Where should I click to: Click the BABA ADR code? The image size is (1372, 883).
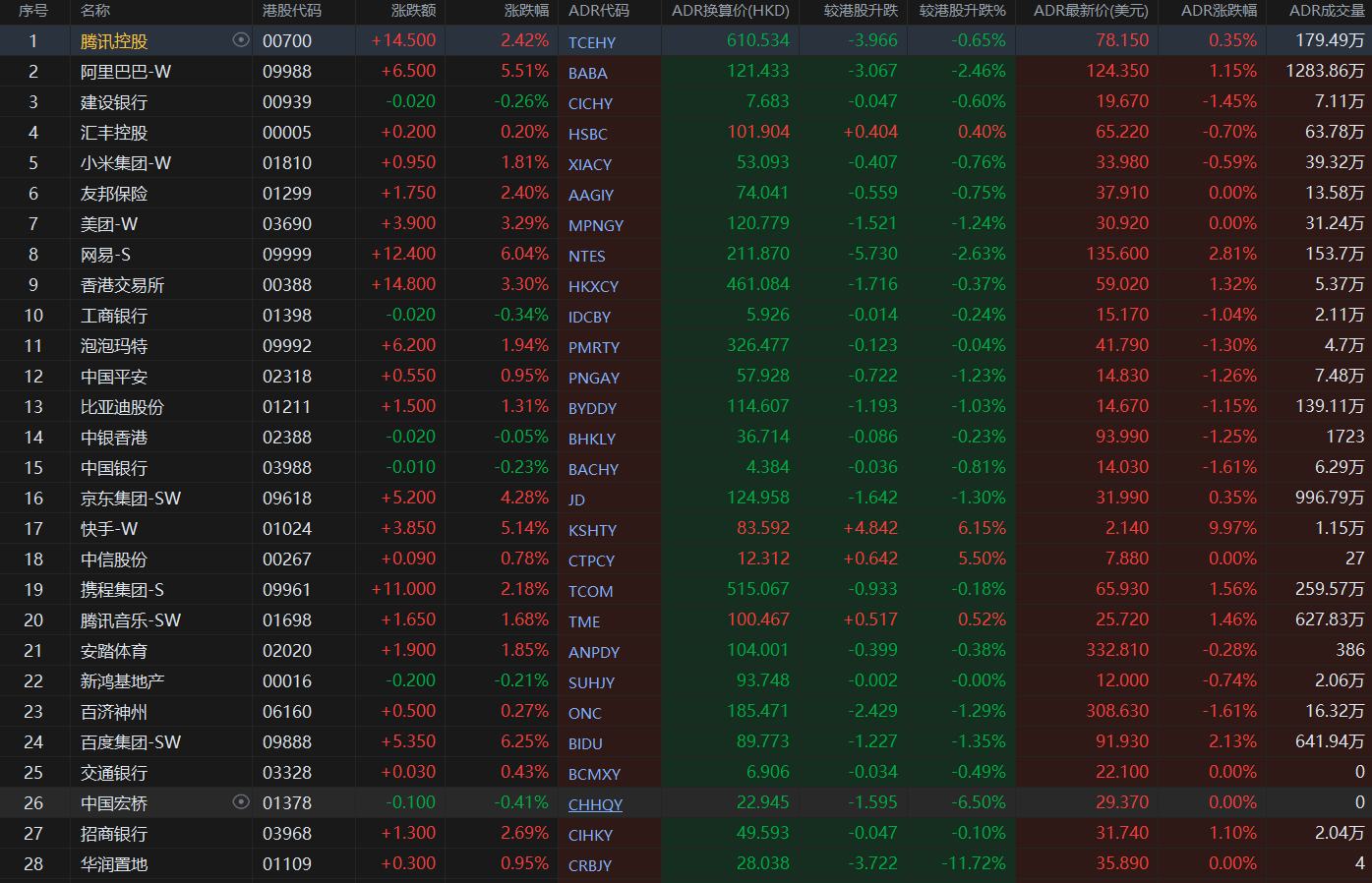click(587, 73)
